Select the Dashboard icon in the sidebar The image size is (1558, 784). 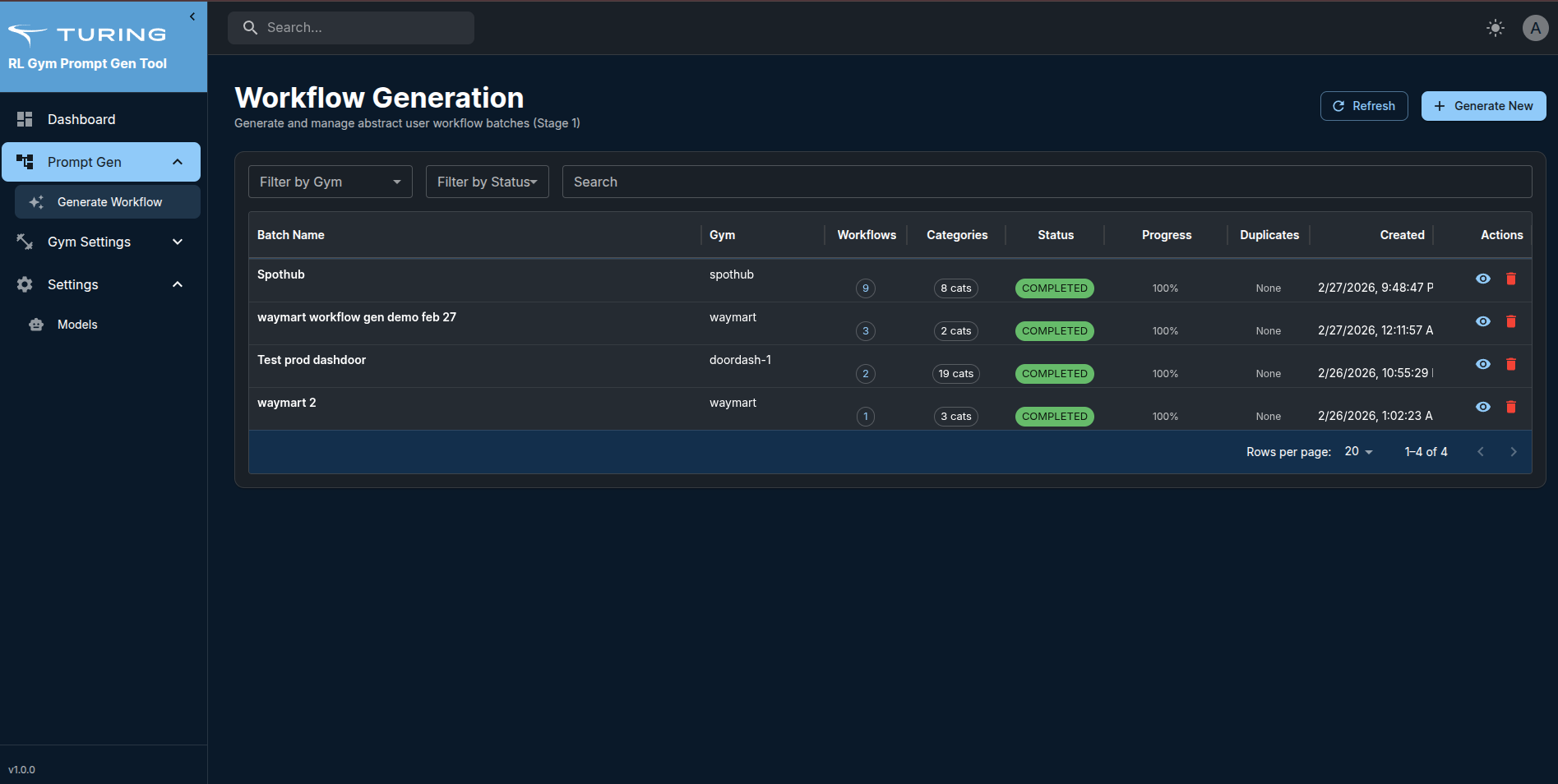click(x=25, y=118)
